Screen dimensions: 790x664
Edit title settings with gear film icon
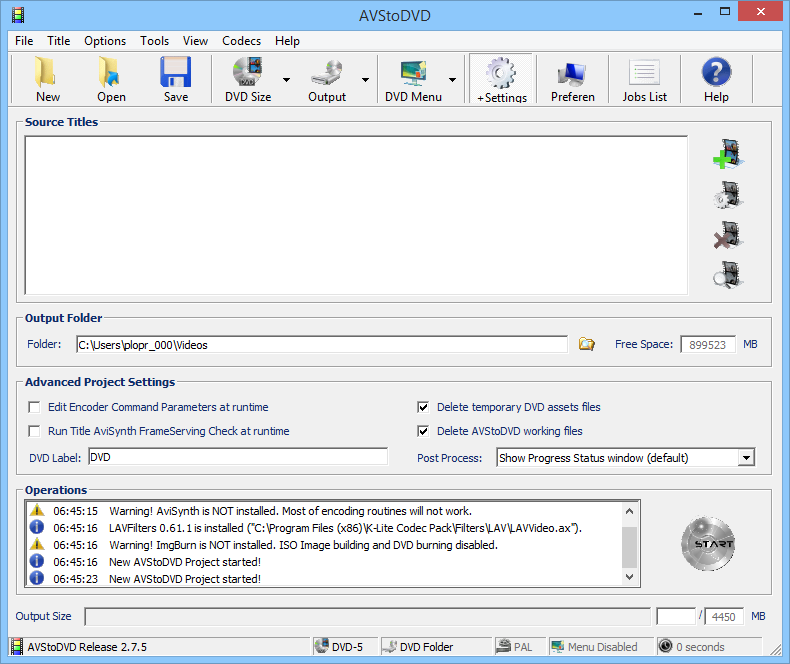click(x=728, y=194)
